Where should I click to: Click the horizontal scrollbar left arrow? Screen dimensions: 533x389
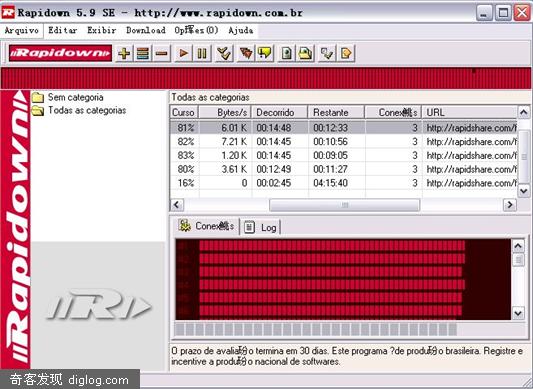[x=176, y=205]
